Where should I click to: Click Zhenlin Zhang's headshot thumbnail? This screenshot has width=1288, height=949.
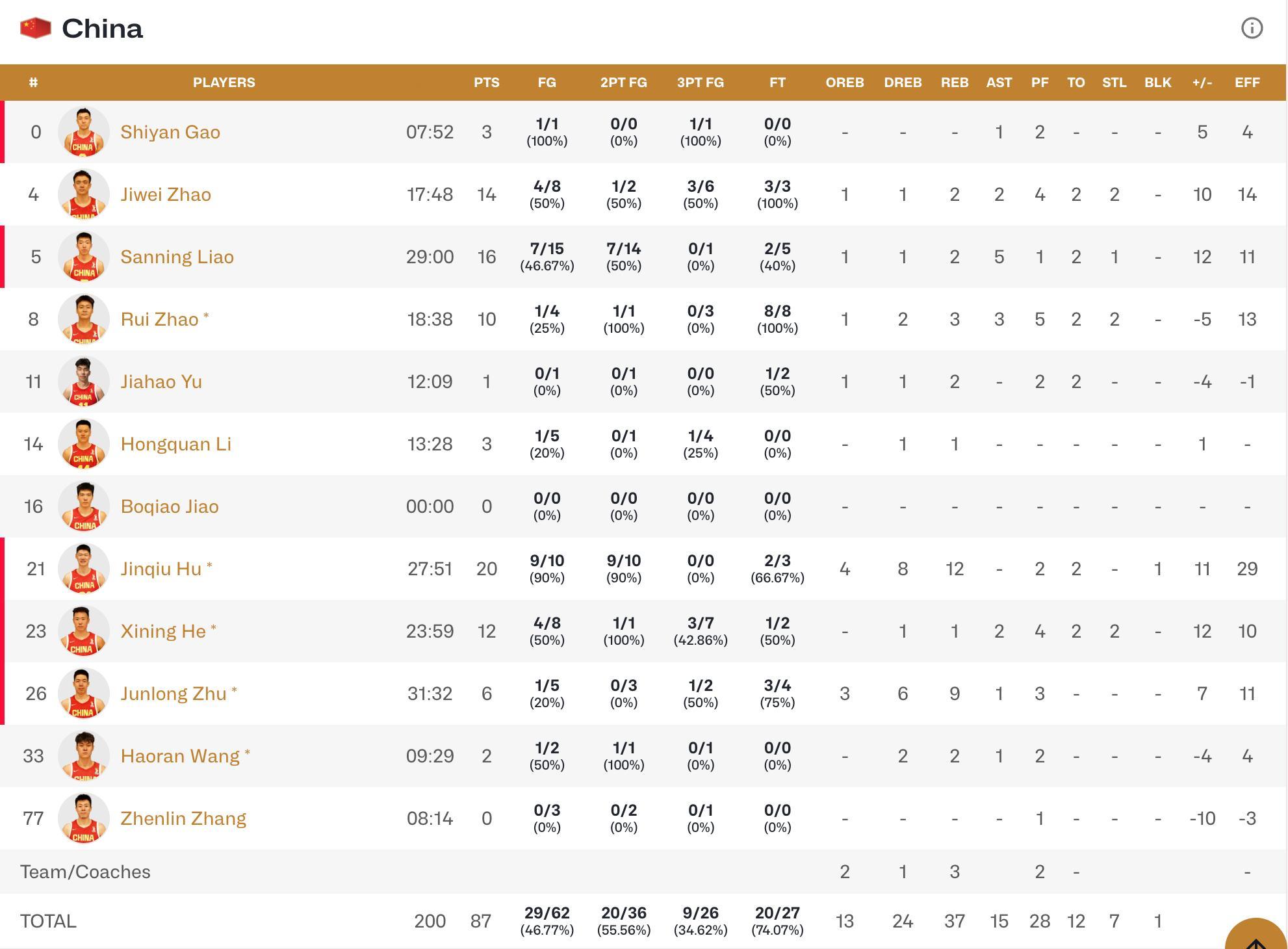pyautogui.click(x=83, y=818)
